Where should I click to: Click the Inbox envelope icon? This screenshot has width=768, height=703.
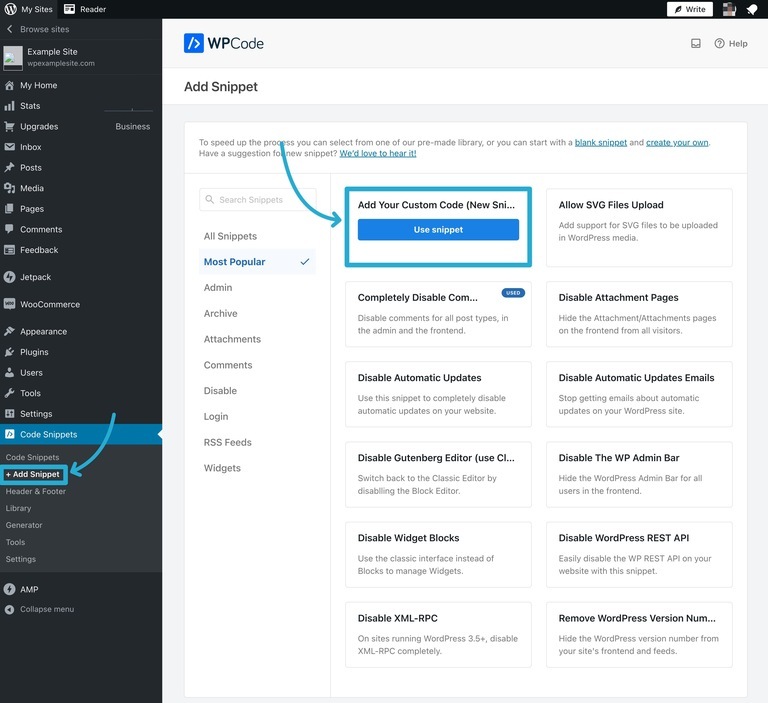(x=9, y=147)
